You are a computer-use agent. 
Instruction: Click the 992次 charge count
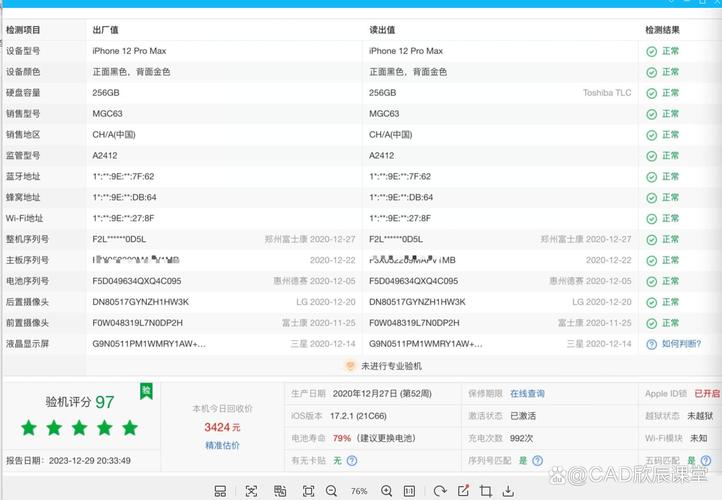pyautogui.click(x=521, y=438)
